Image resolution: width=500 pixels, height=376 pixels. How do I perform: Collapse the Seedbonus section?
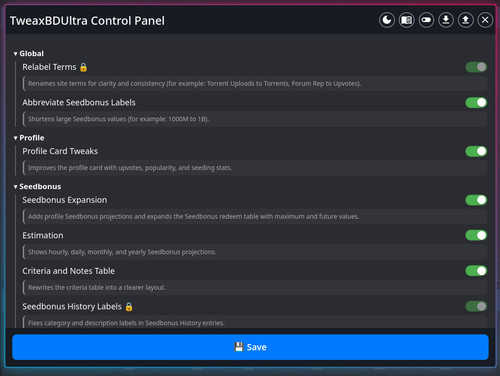(37, 187)
